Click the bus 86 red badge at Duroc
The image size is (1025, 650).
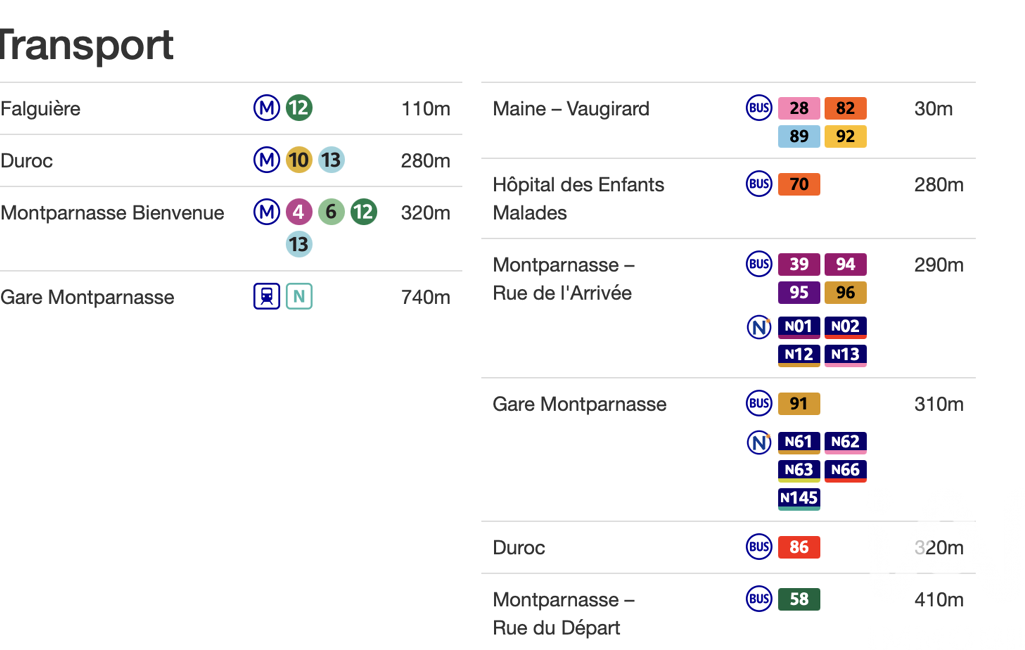799,547
